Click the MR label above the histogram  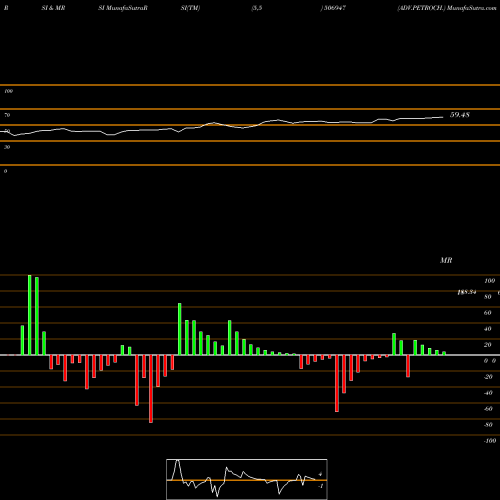(x=446, y=260)
